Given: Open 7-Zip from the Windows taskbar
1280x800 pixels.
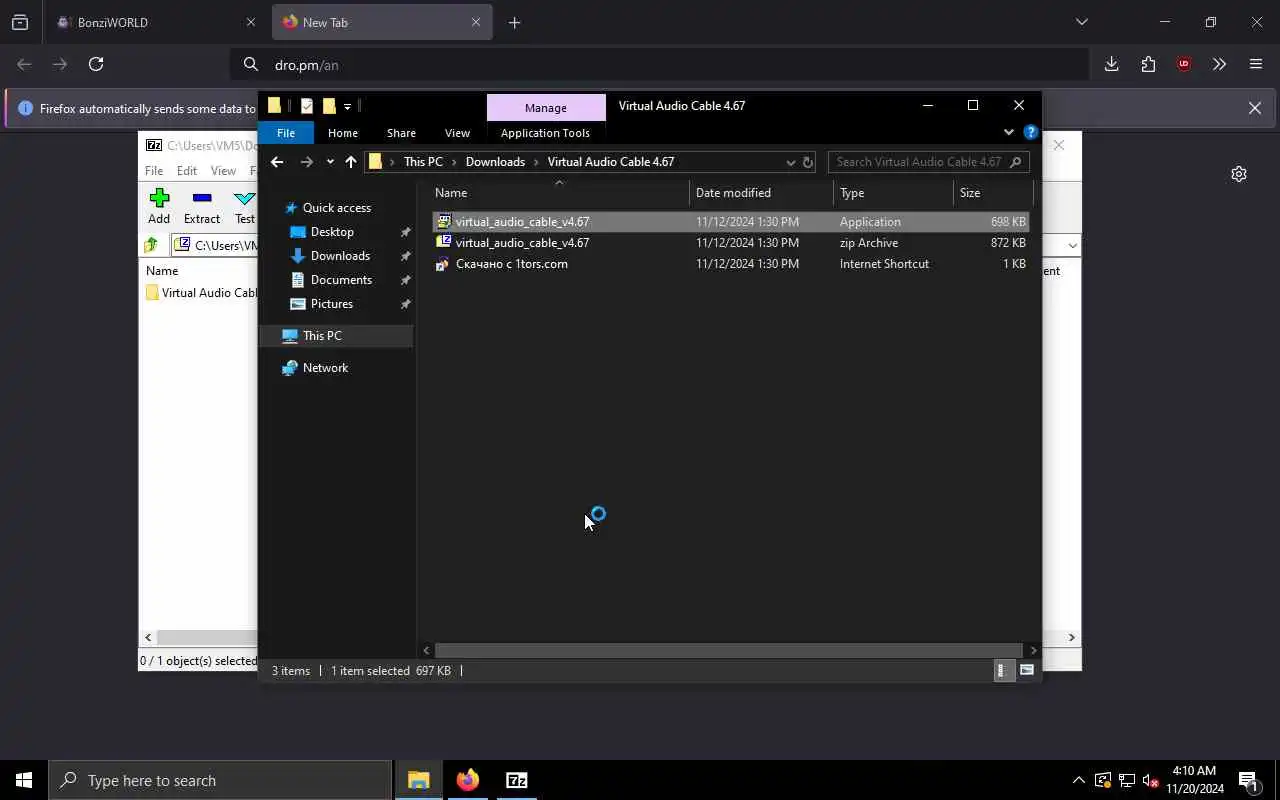Looking at the screenshot, I should click(x=517, y=780).
